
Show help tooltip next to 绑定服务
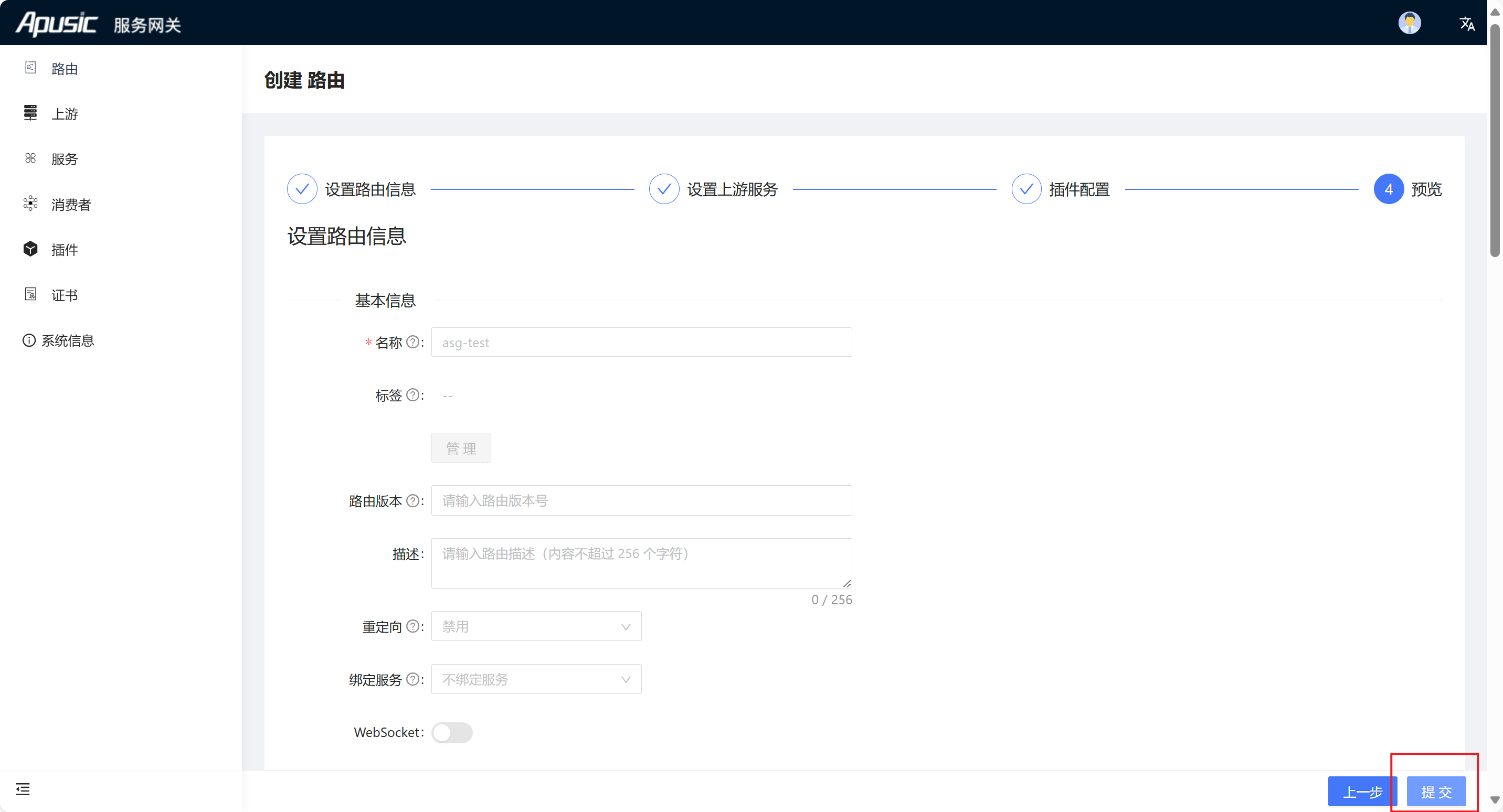pos(412,679)
